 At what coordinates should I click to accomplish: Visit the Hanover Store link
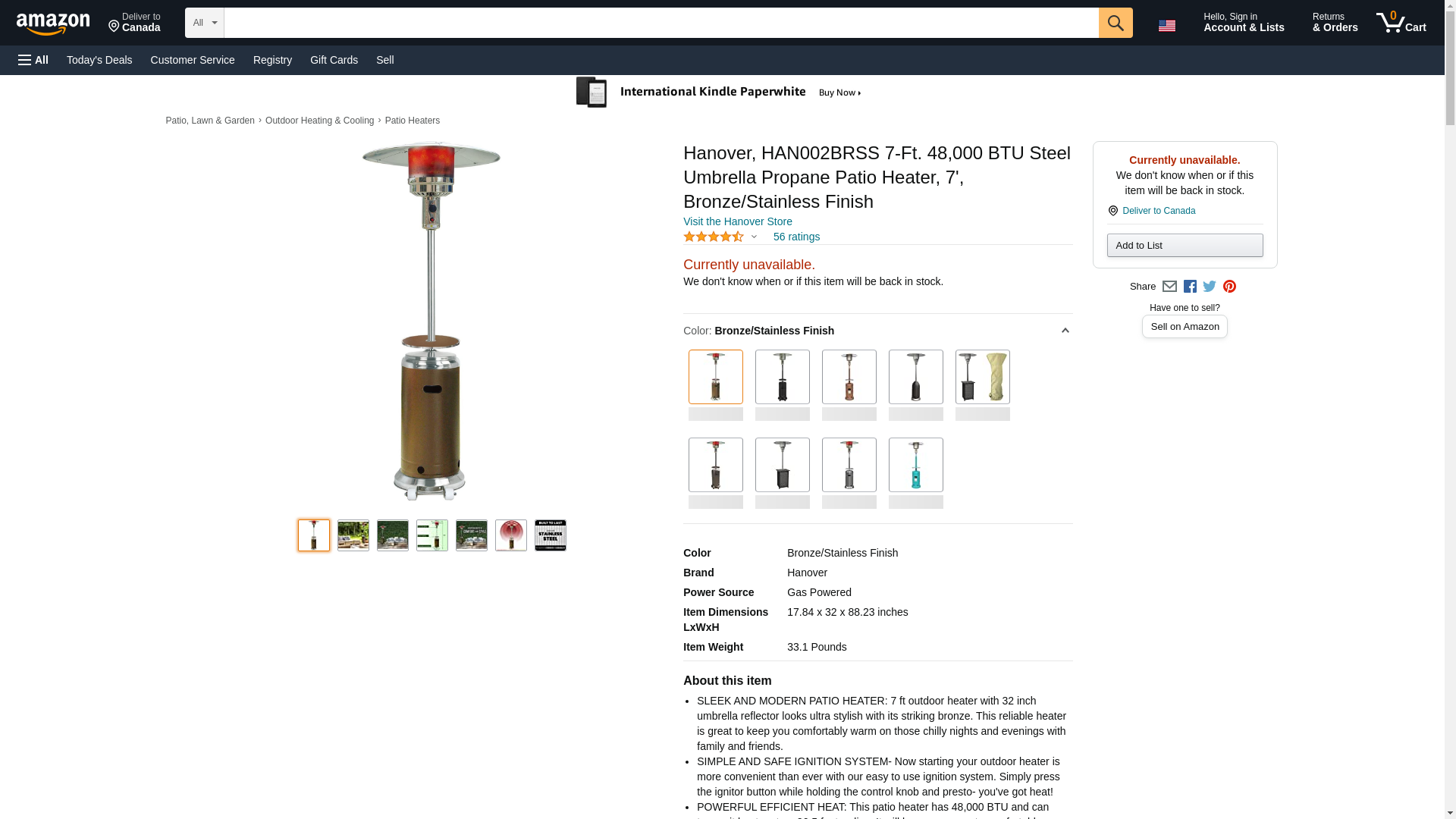(x=738, y=221)
